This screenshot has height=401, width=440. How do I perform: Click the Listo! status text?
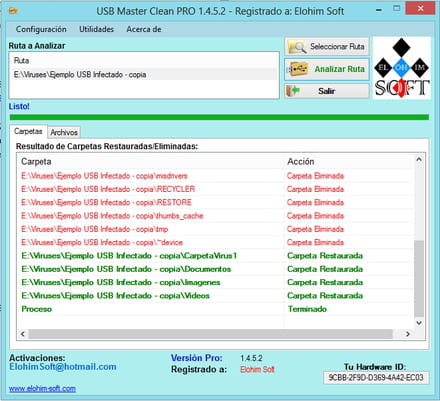[19, 107]
